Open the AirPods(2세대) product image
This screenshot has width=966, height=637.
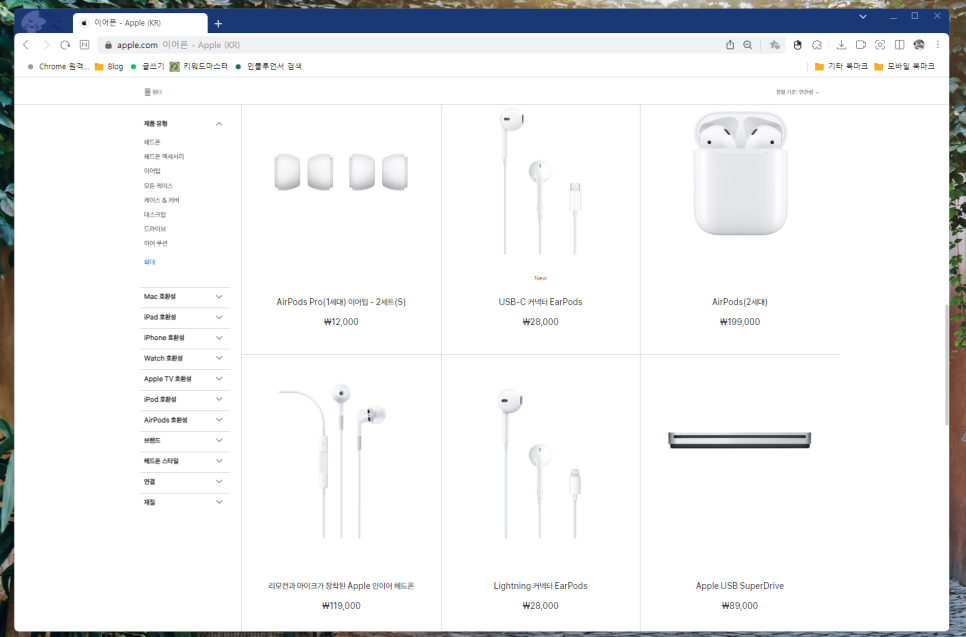[740, 173]
